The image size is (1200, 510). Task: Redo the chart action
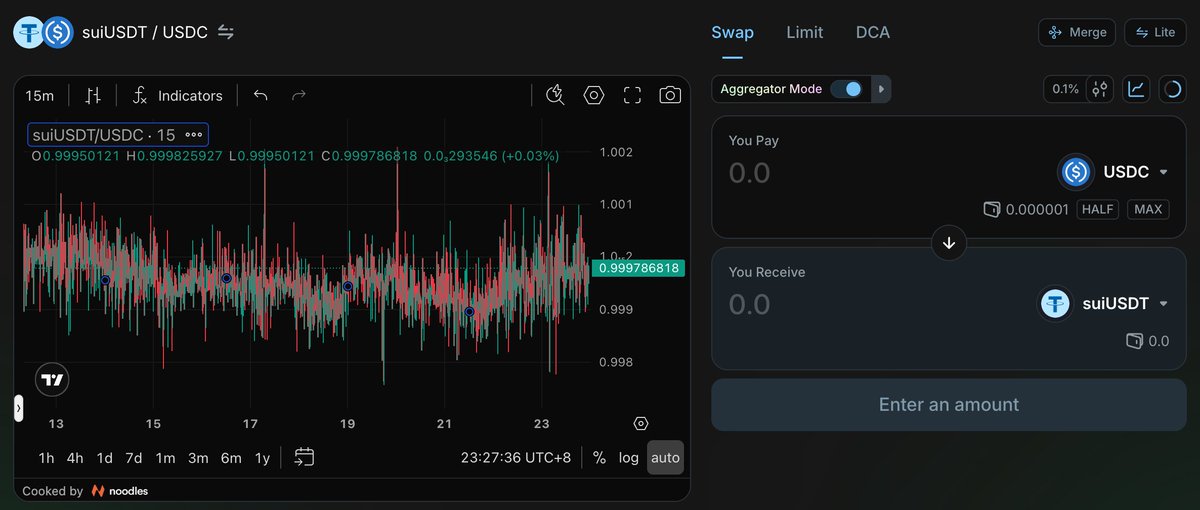click(x=298, y=95)
